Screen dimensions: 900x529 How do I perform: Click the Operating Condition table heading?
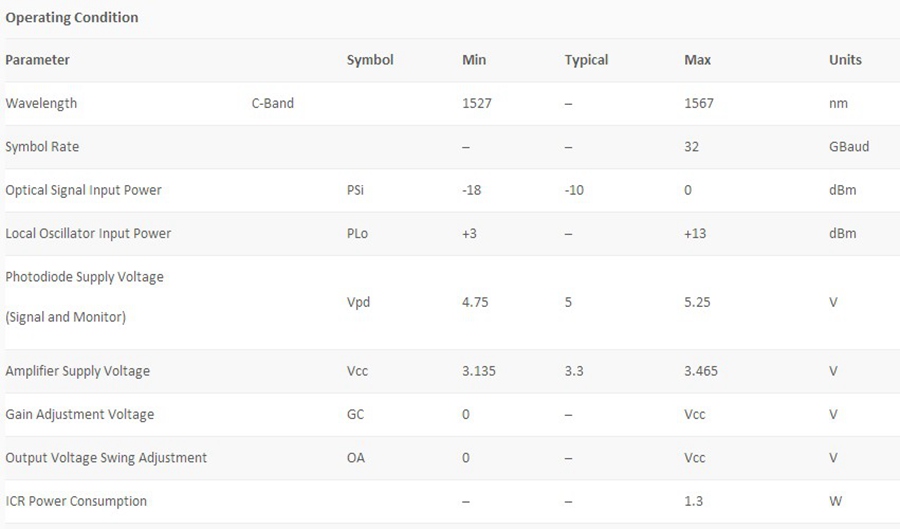(72, 17)
